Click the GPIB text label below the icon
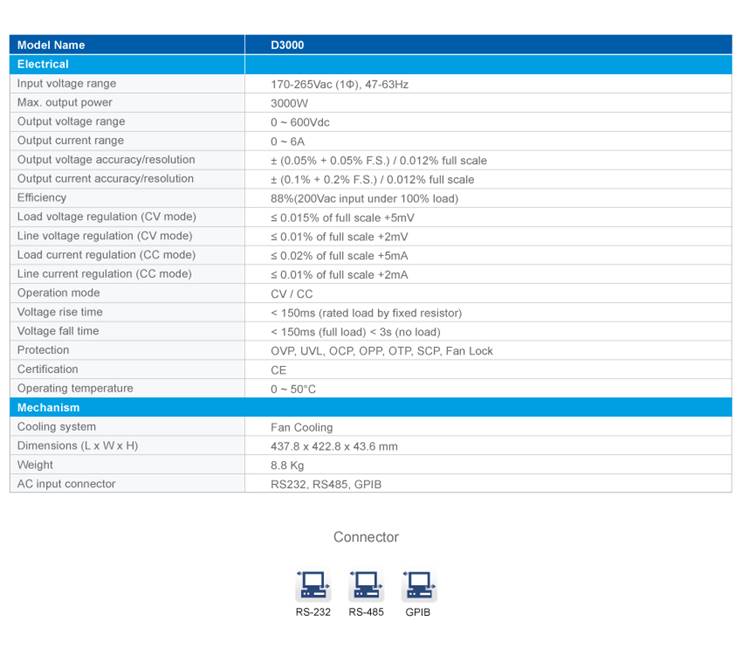Viewport: 742px width, 649px height. pos(418,612)
